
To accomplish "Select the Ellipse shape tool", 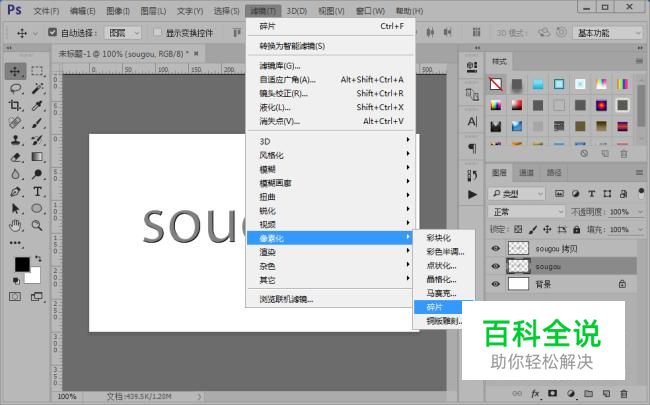I will point(37,209).
